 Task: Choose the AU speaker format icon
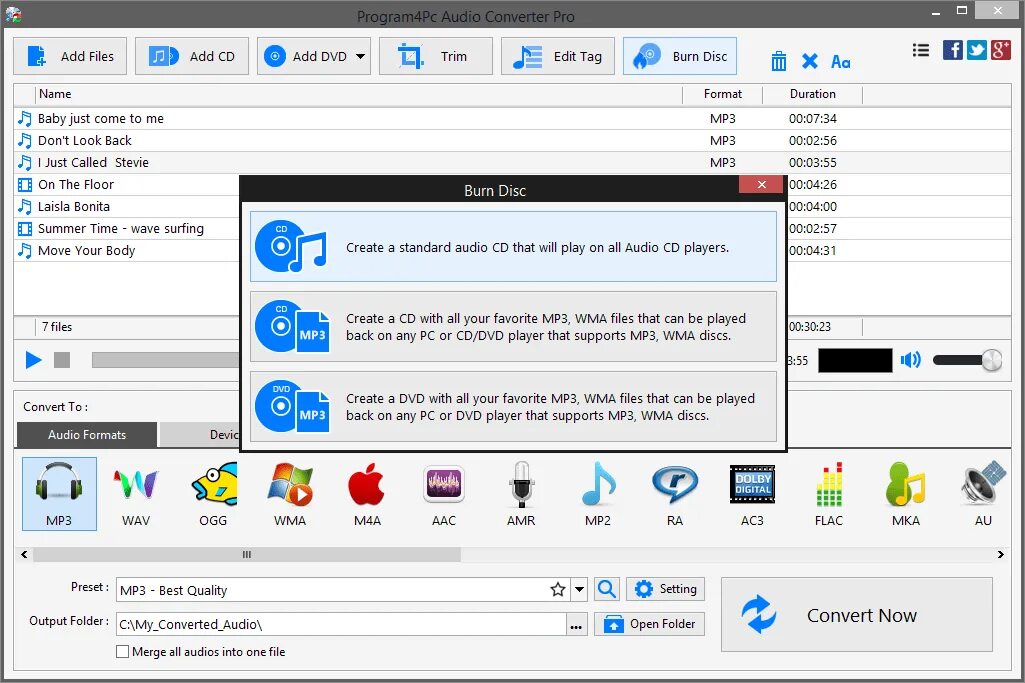[x=983, y=493]
